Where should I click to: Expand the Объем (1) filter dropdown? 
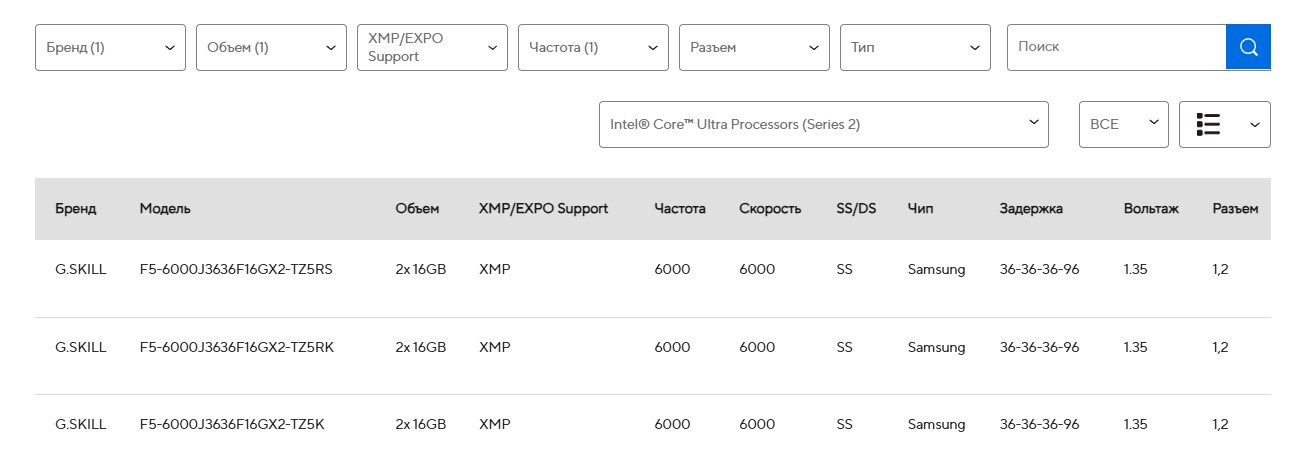click(271, 47)
